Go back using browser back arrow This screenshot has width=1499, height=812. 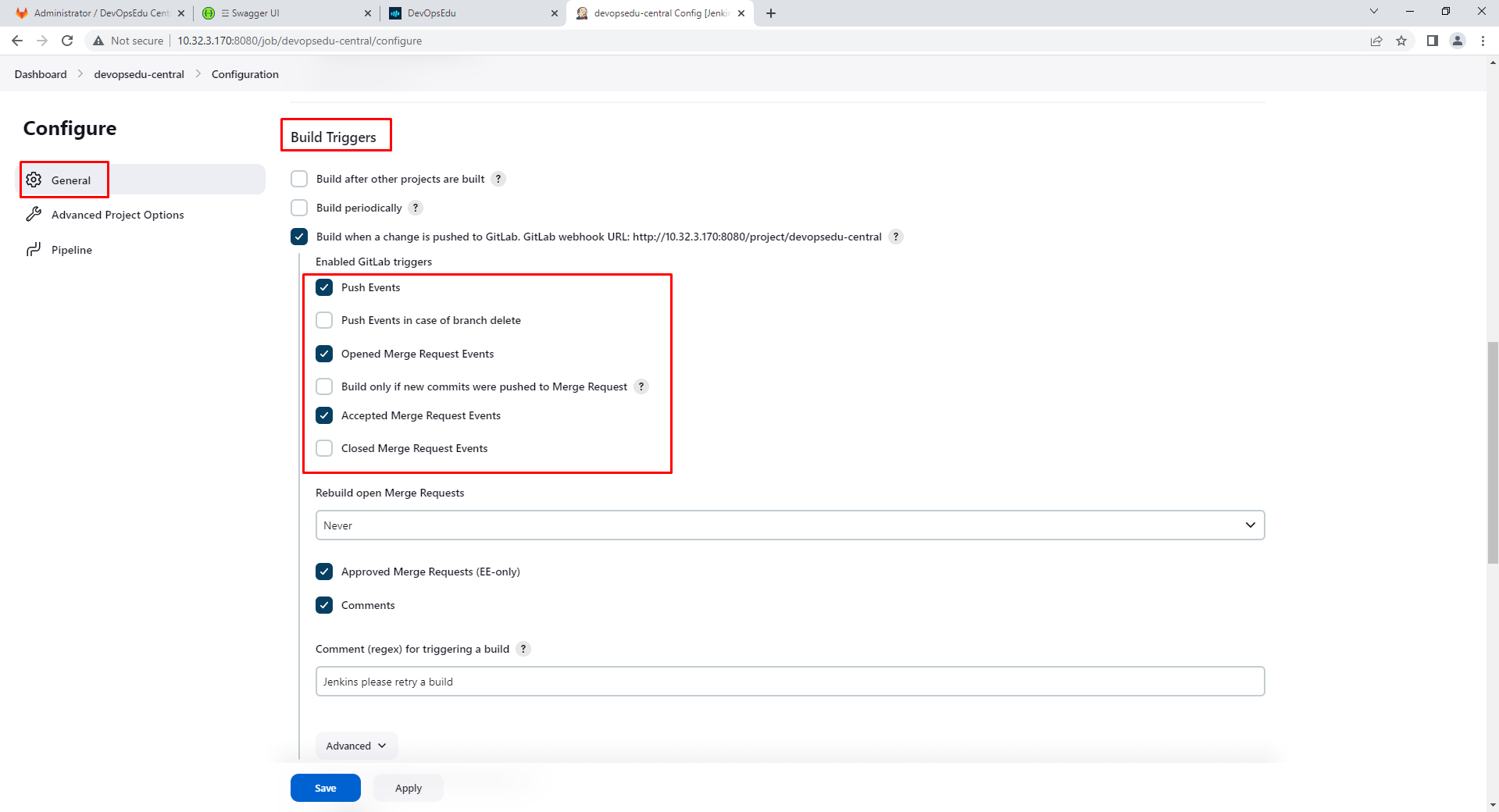coord(17,41)
